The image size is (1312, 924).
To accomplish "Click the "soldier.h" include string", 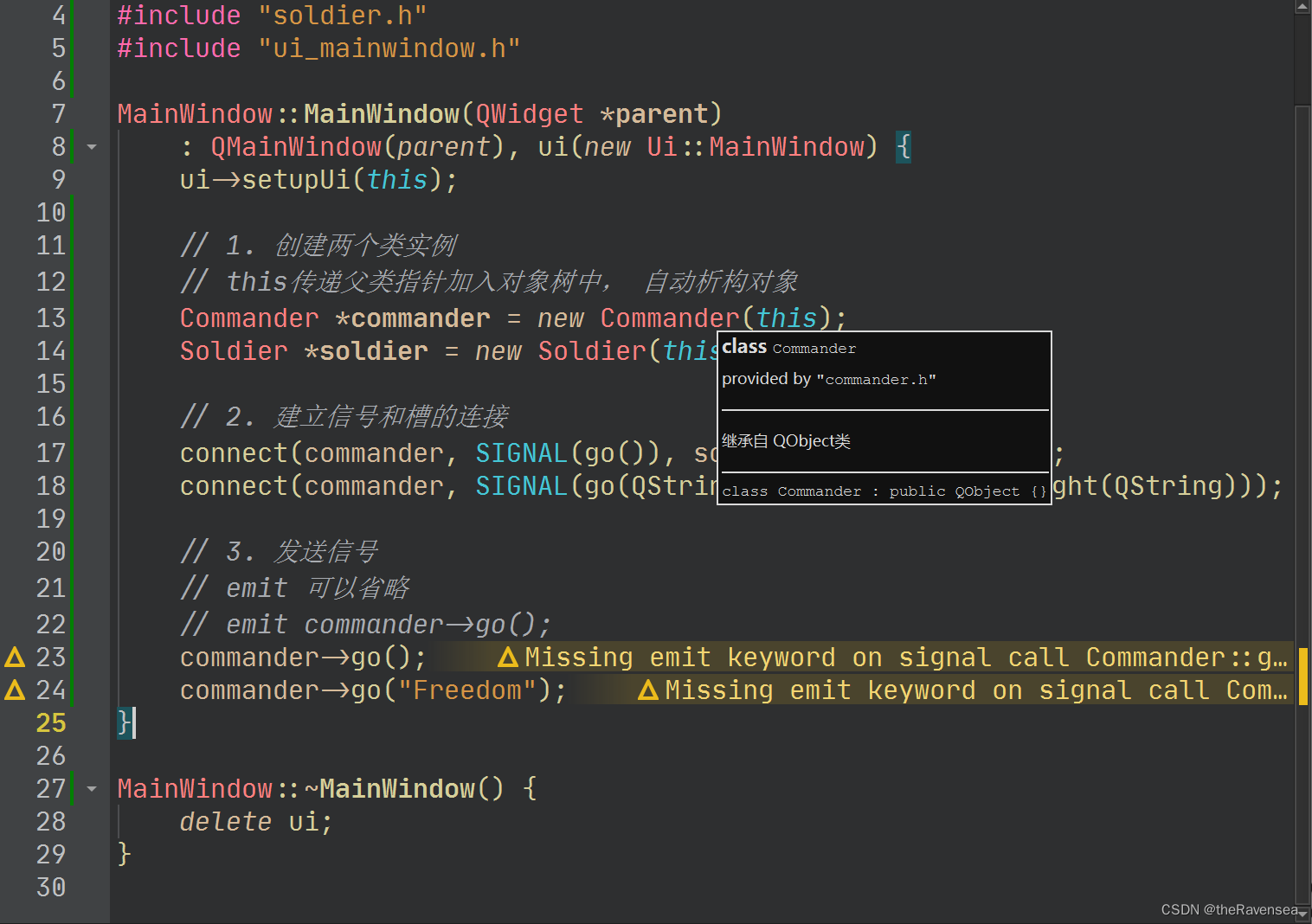I will [343, 16].
